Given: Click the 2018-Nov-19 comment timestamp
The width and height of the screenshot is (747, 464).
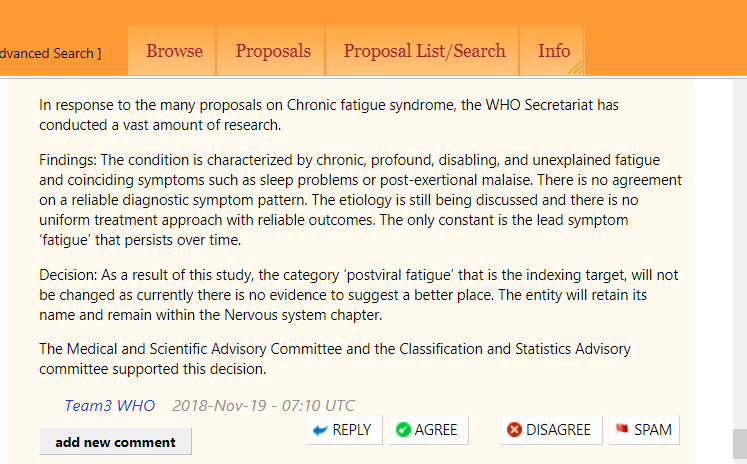Looking at the screenshot, I should coord(263,405).
